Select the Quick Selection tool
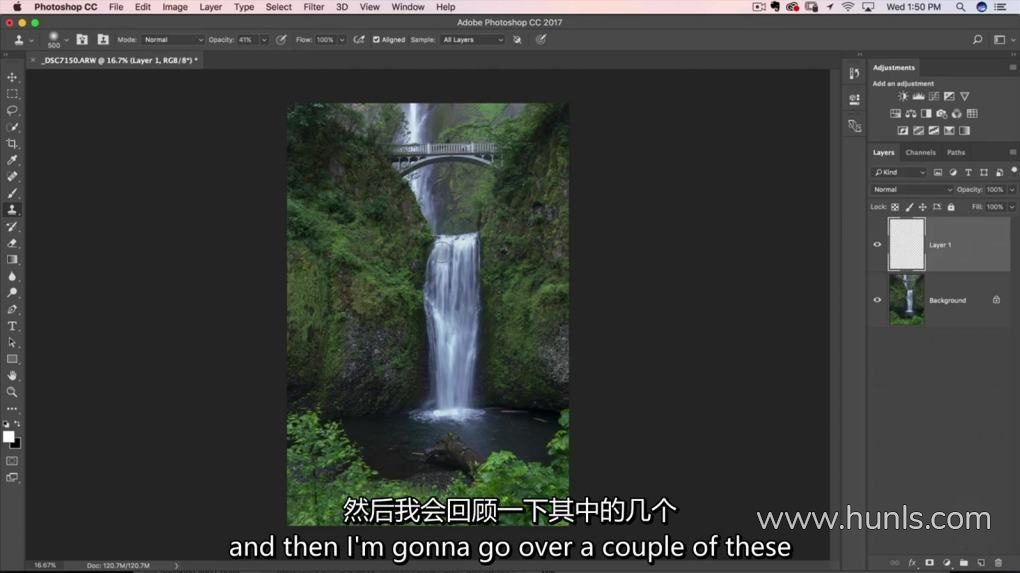The image size is (1020, 573). (x=12, y=127)
